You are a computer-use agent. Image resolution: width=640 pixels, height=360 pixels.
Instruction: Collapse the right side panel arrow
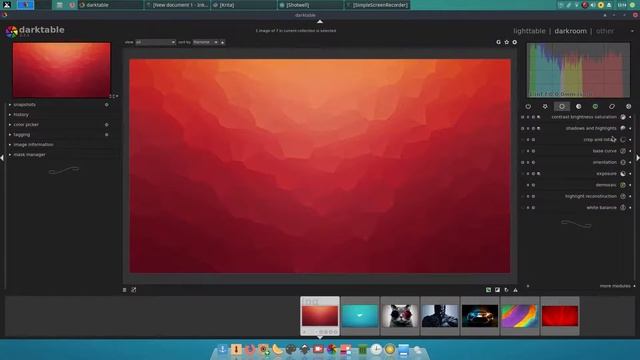tap(638, 158)
